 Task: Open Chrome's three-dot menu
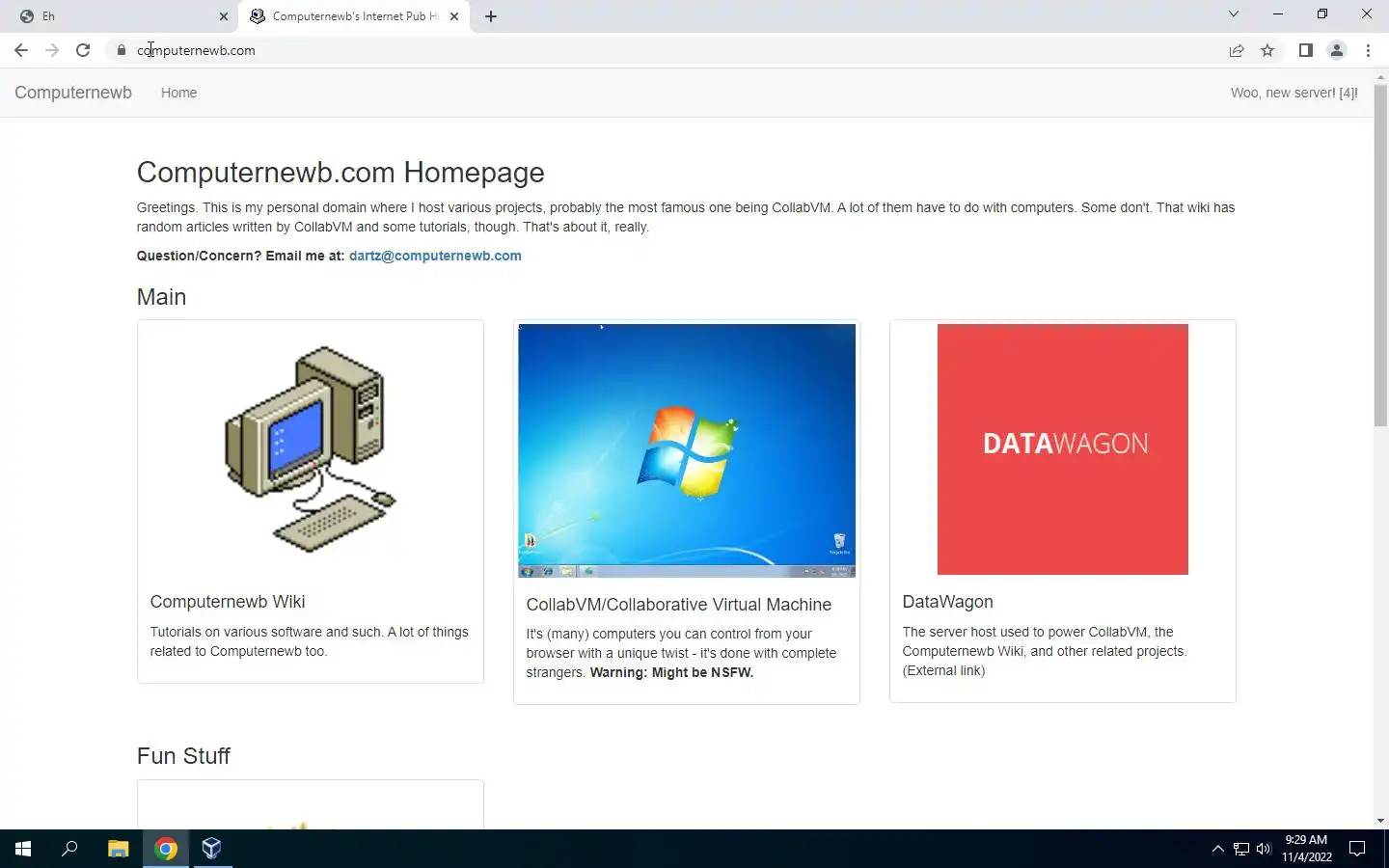pyautogui.click(x=1368, y=50)
